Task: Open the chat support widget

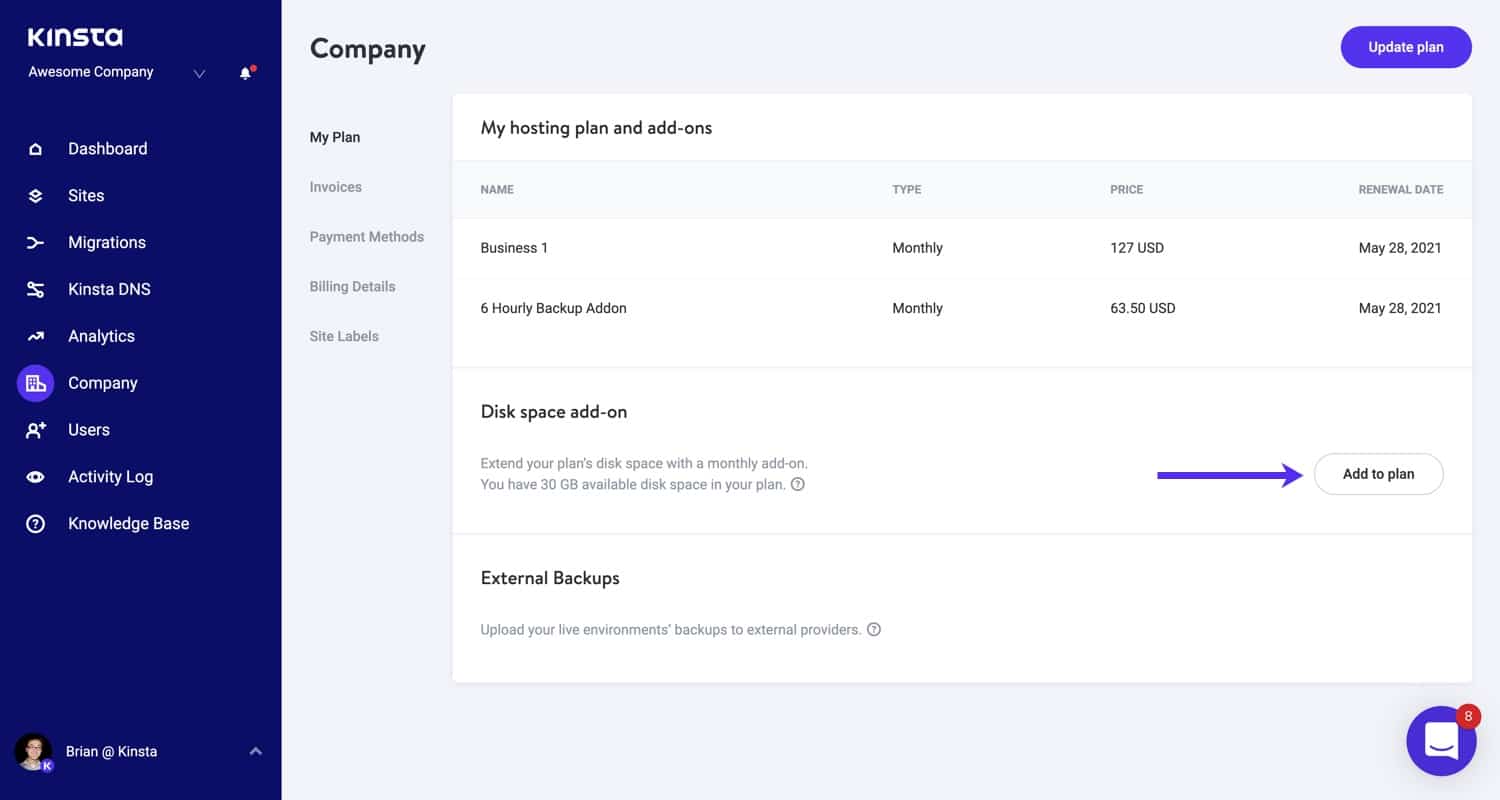Action: pyautogui.click(x=1442, y=741)
